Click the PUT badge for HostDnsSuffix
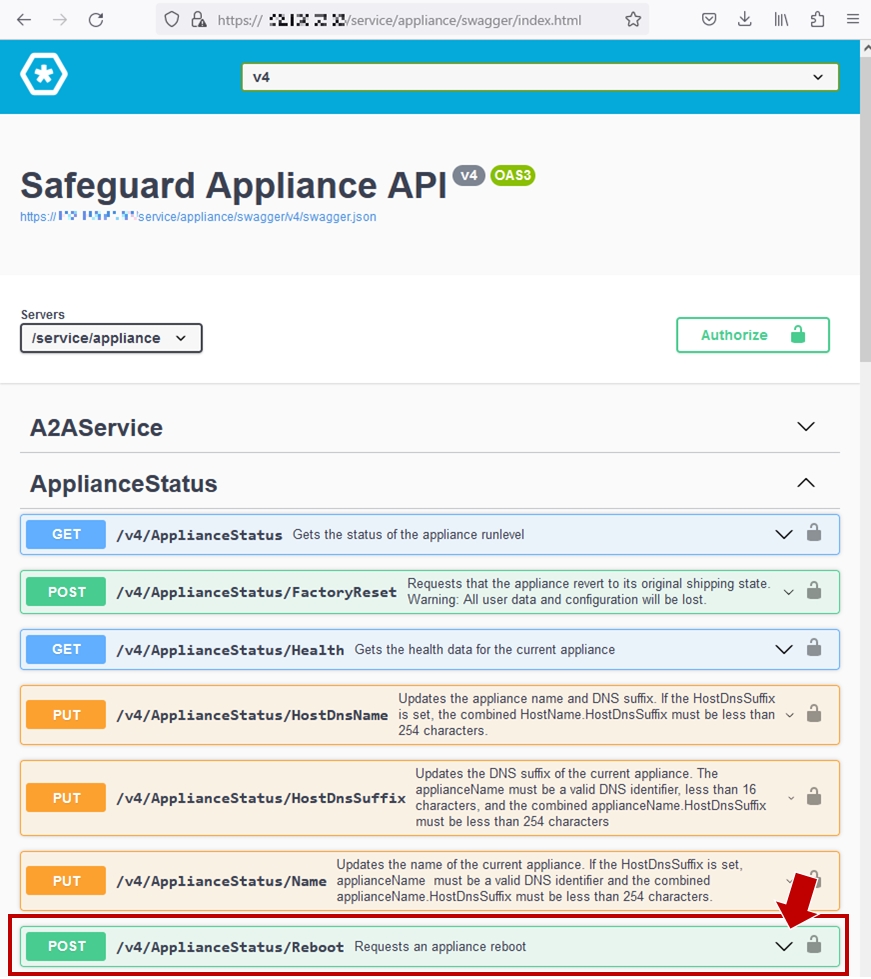871x979 pixels. point(66,798)
